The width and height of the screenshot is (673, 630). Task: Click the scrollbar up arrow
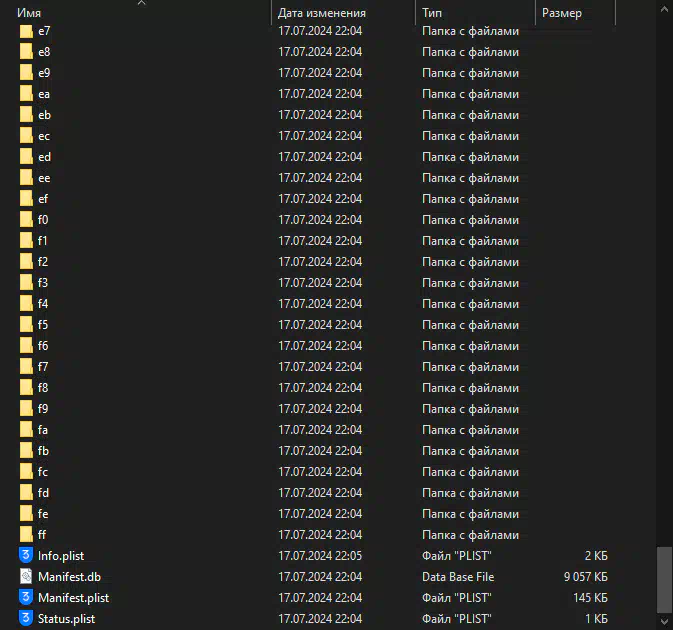point(664,9)
